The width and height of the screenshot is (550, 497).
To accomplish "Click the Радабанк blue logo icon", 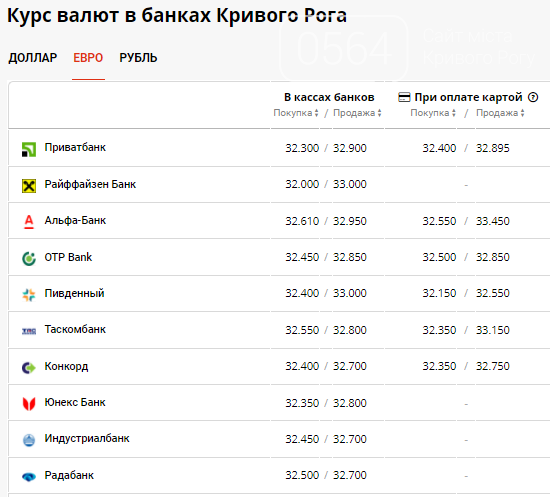I will (29, 477).
